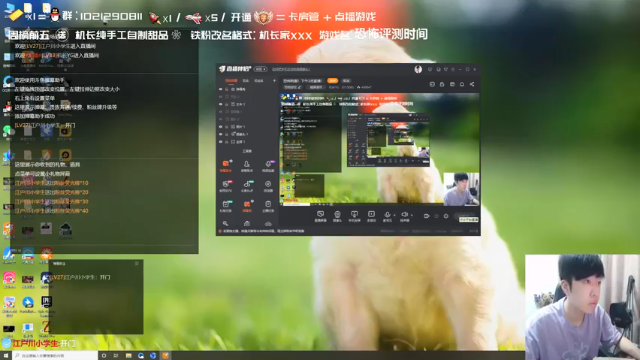This screenshot has width=640, height=360.
Task: Open toolbox tool with pink badge
Action: coord(226,186)
